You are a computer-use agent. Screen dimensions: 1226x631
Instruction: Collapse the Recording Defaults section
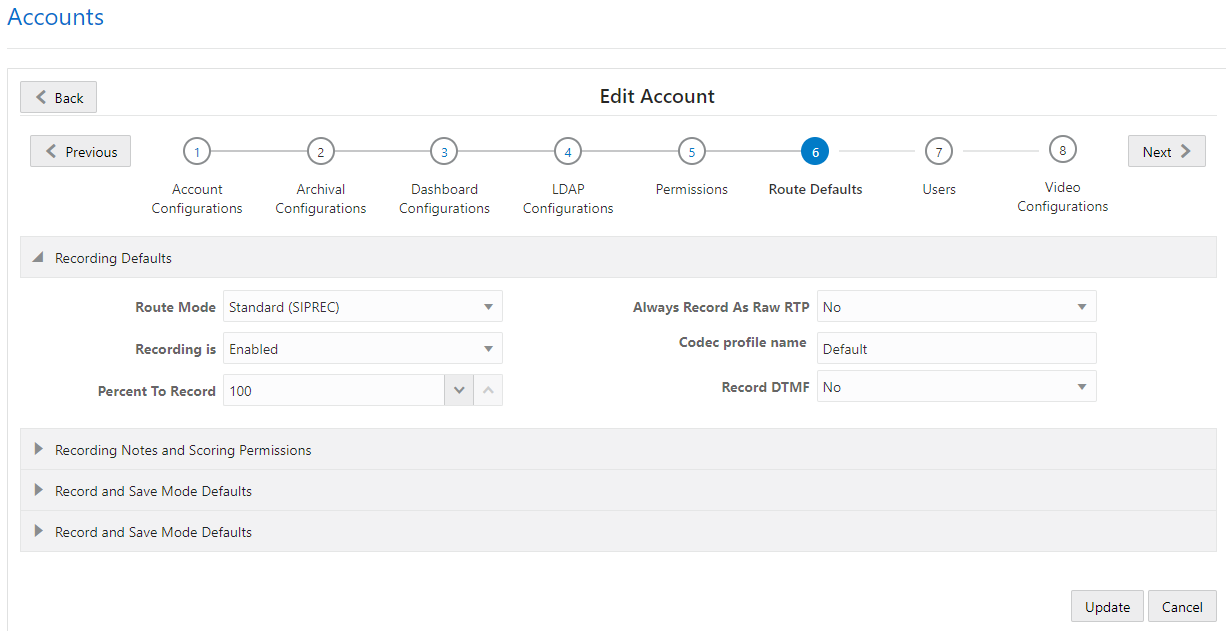37,257
